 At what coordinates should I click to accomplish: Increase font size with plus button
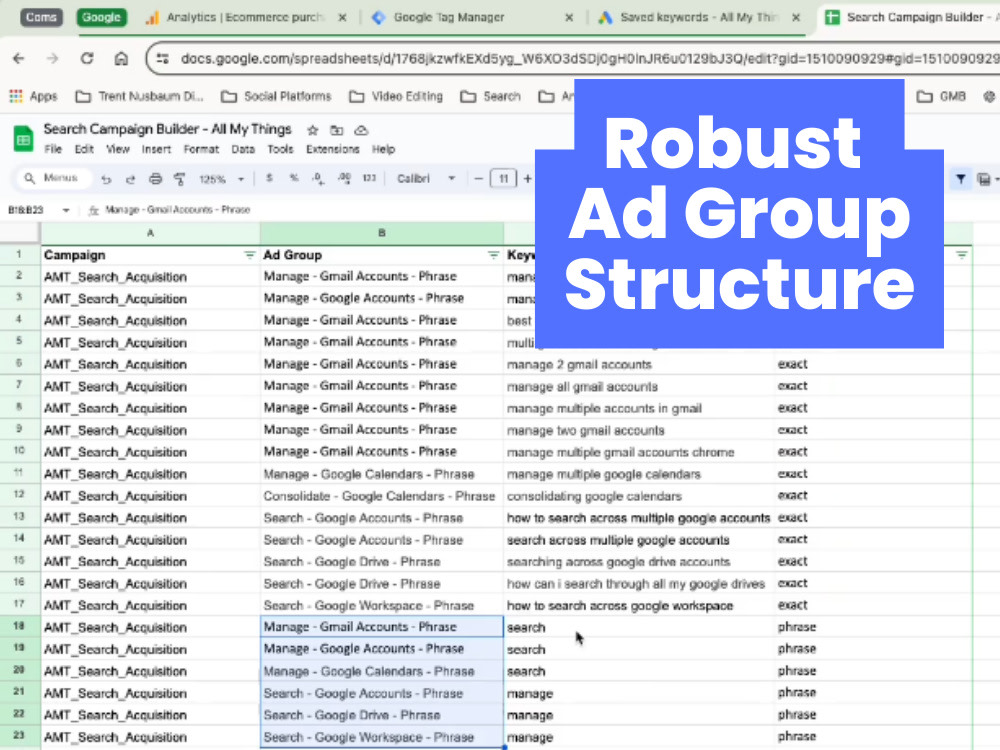click(527, 179)
